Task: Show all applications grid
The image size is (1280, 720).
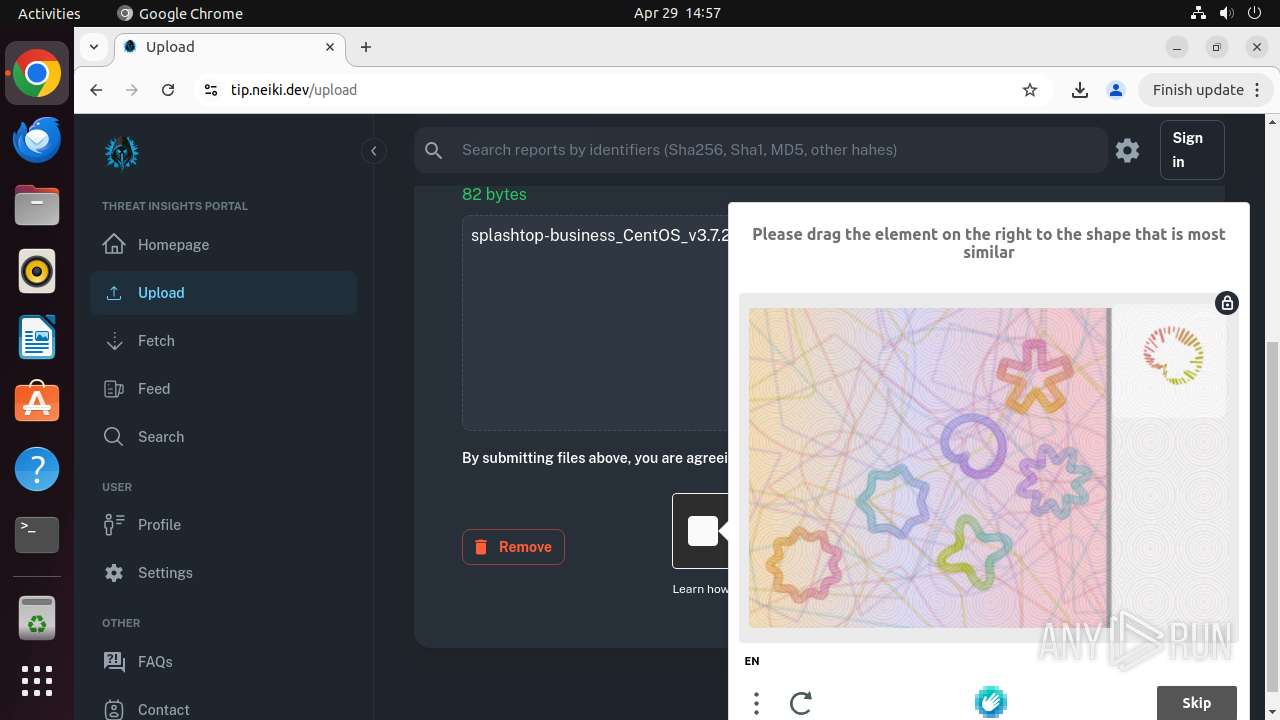Action: tap(37, 681)
